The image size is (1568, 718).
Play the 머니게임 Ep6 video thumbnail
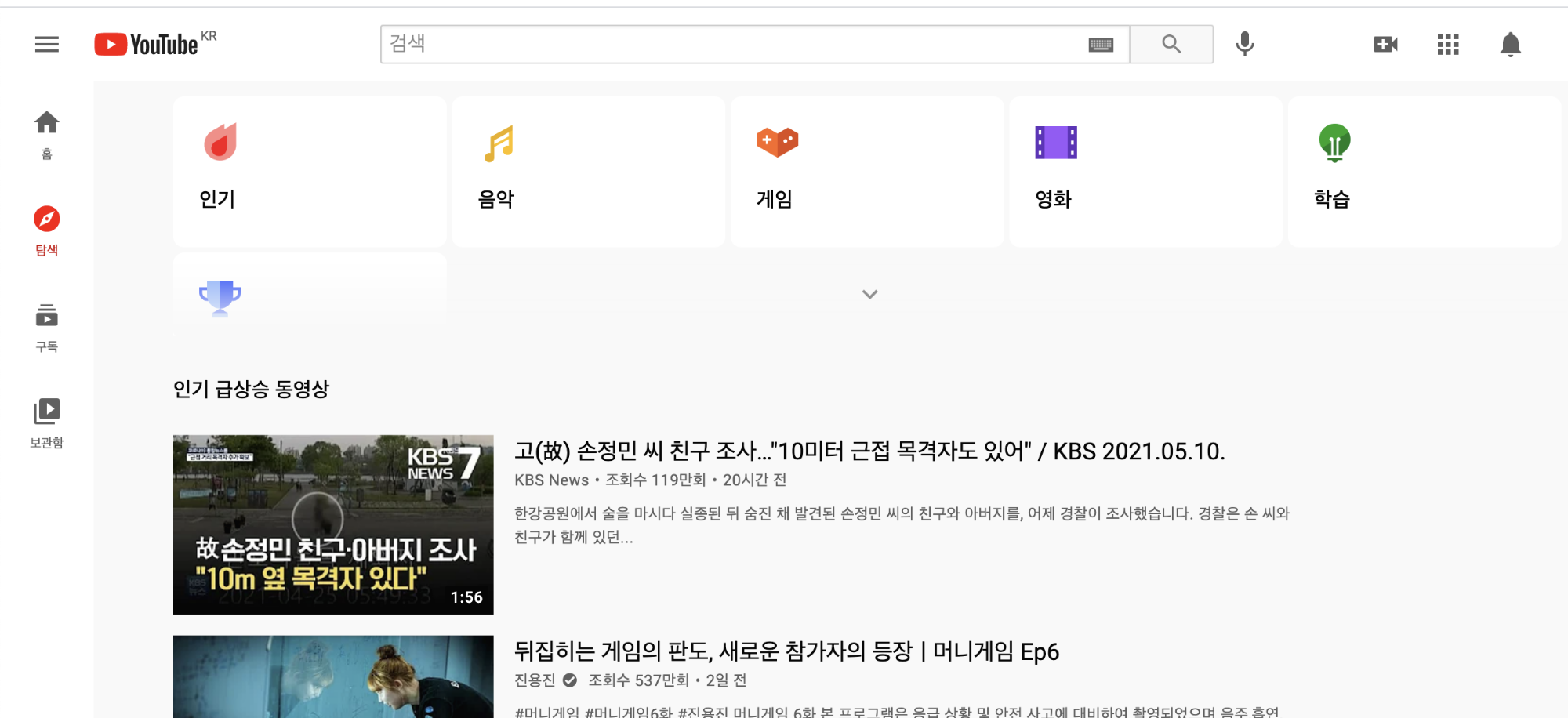[333, 676]
